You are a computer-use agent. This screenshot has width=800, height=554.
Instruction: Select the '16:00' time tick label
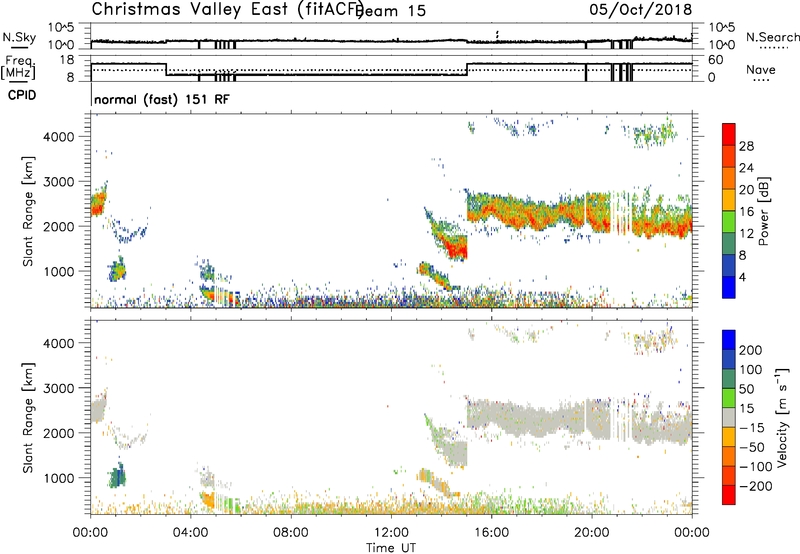[491, 533]
